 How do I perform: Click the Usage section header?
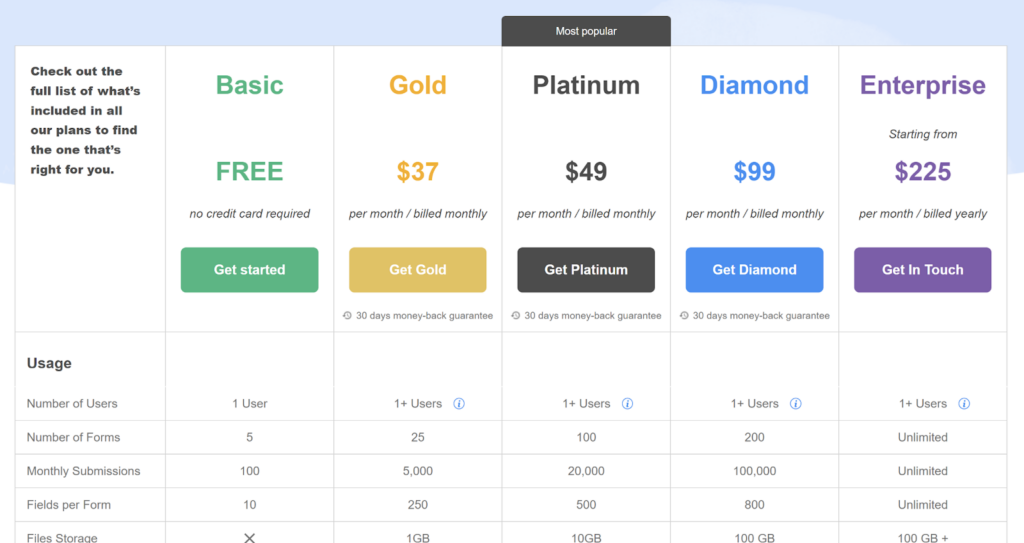point(49,363)
